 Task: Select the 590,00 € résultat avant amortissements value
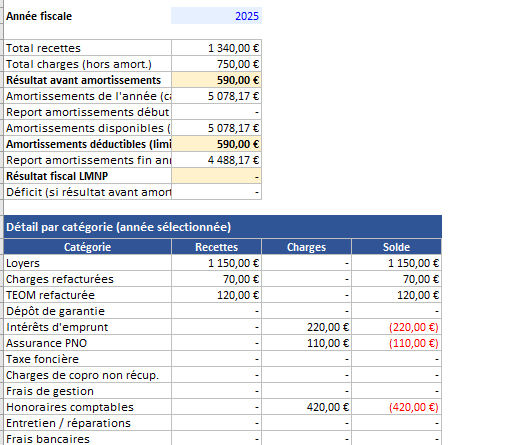(216, 80)
